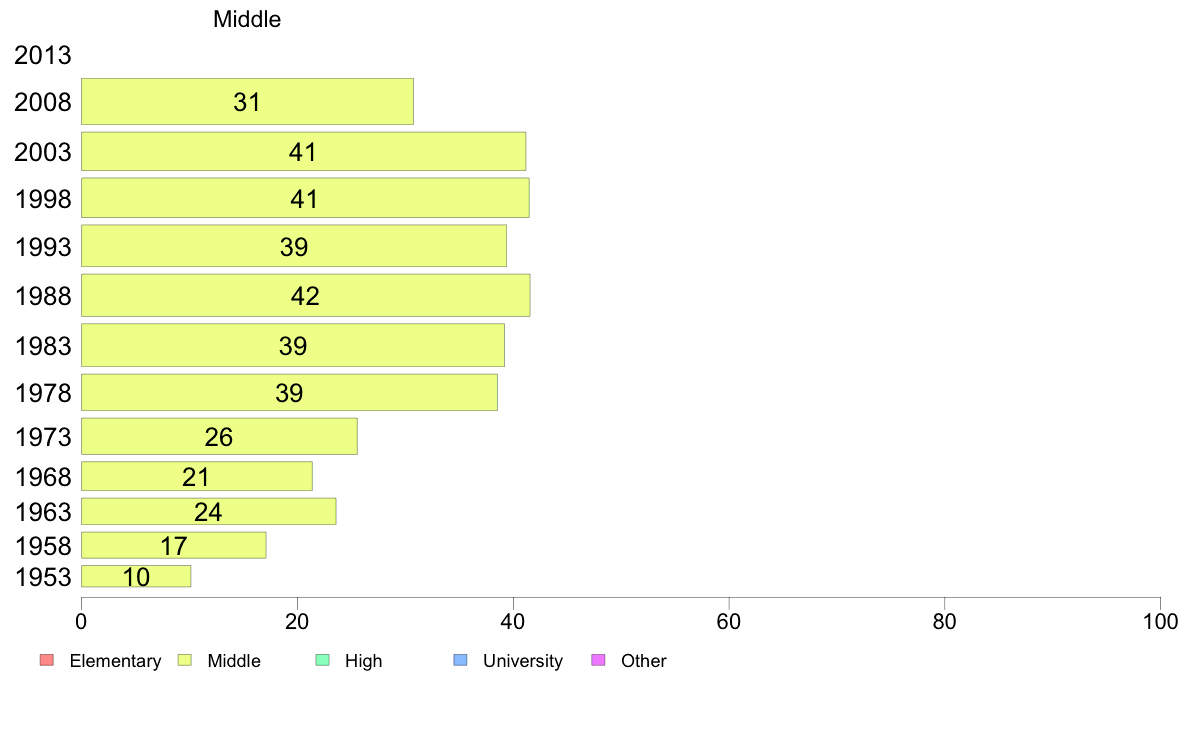1188x736 pixels.
Task: Click the 1963 bar showing 24
Action: point(208,512)
